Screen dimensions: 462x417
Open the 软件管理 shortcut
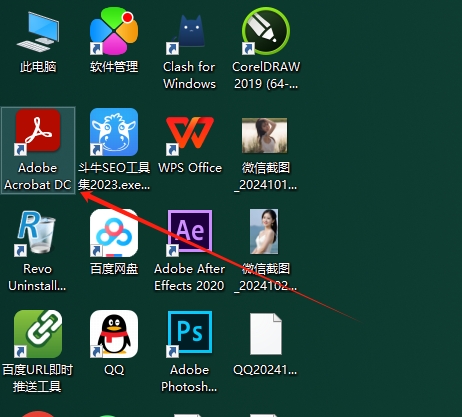(x=114, y=31)
